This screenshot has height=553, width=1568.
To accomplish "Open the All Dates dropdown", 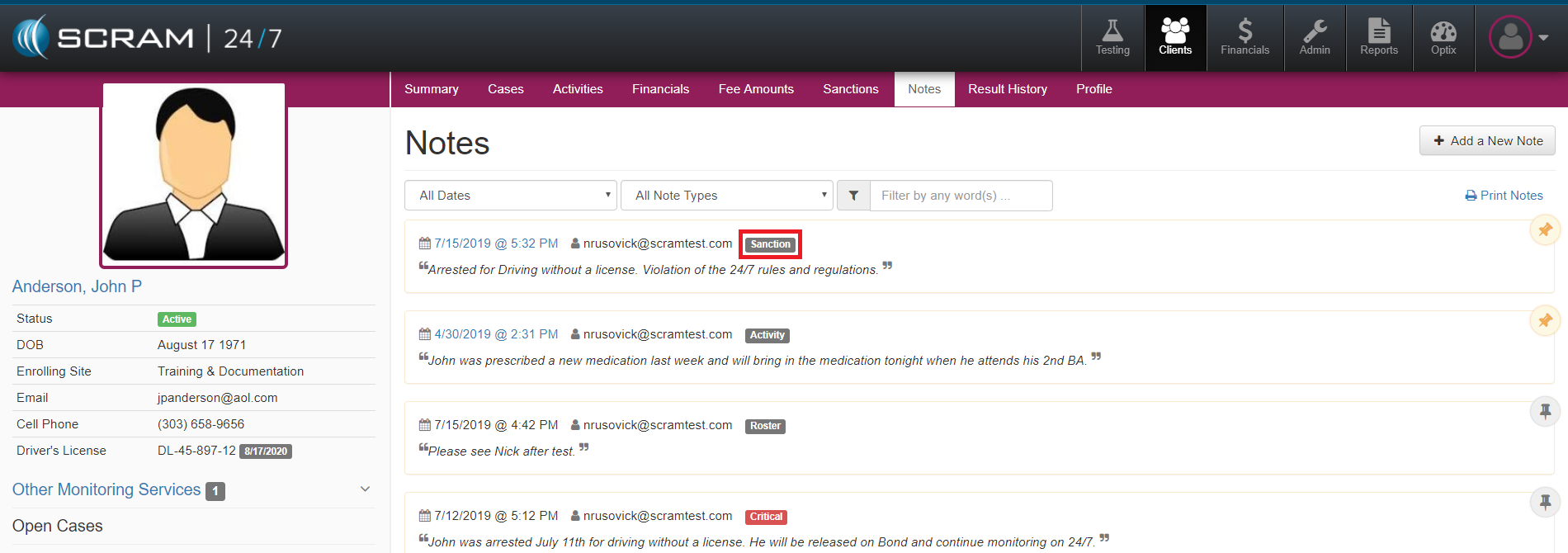I will point(510,196).
